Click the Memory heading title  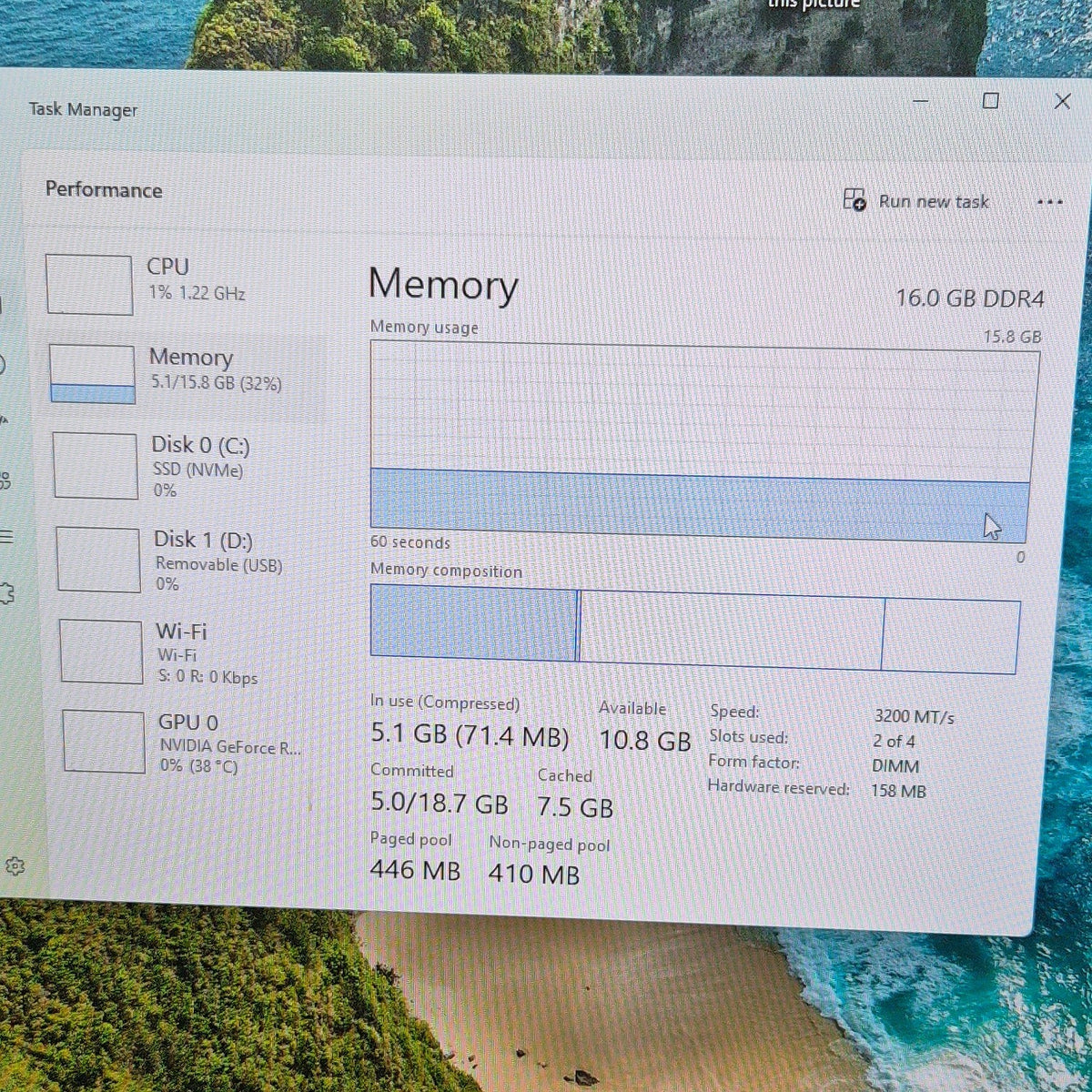coord(443,284)
